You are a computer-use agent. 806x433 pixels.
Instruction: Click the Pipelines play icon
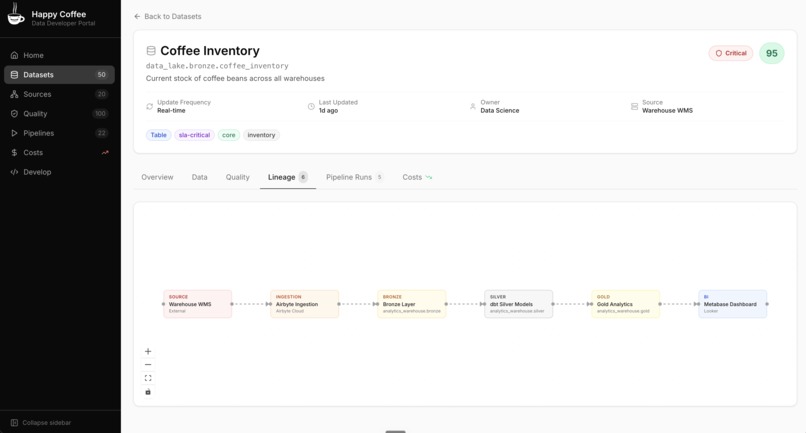click(x=14, y=133)
